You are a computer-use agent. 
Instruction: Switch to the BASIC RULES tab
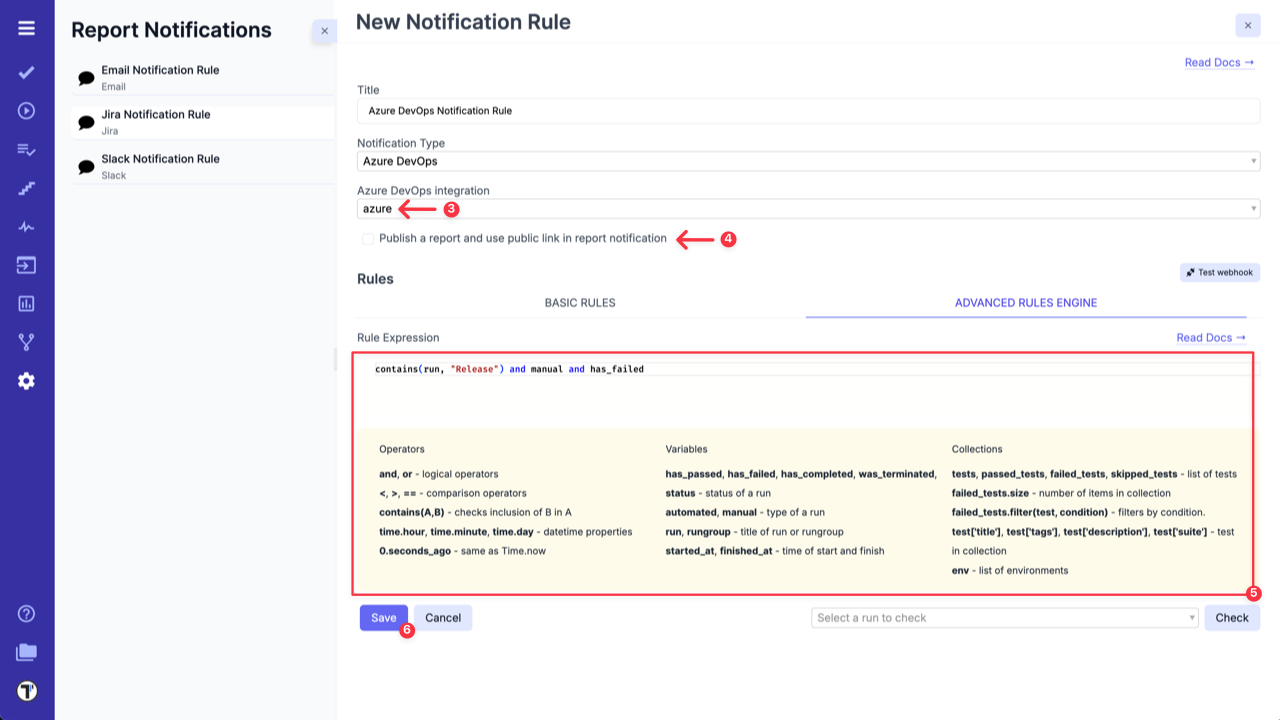click(x=580, y=302)
